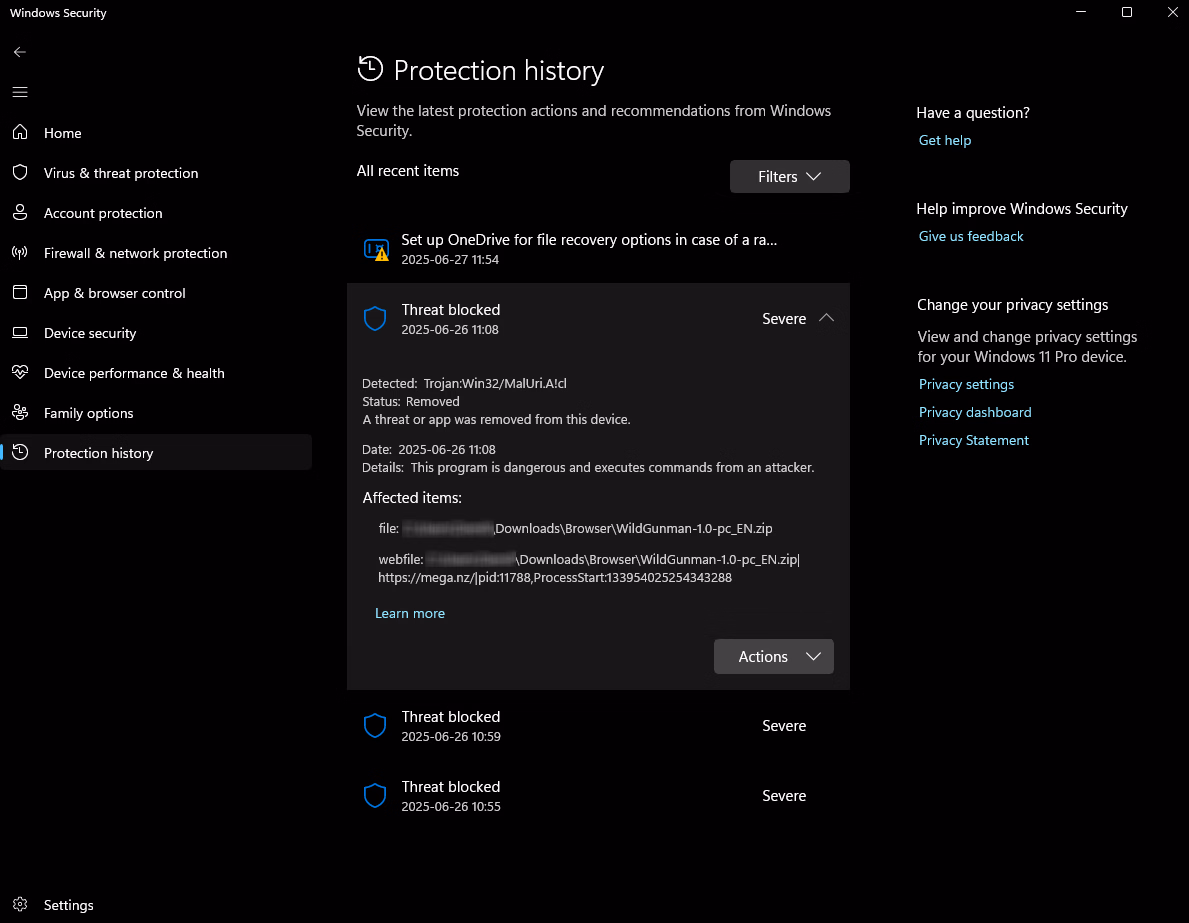Open Virus & threat protection page

click(155, 173)
